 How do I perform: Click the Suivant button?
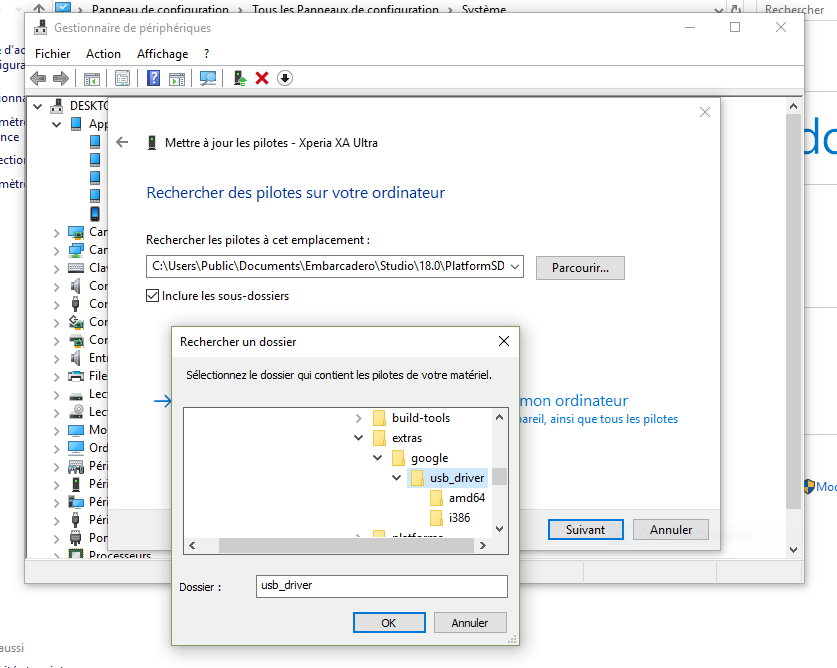pyautogui.click(x=586, y=530)
